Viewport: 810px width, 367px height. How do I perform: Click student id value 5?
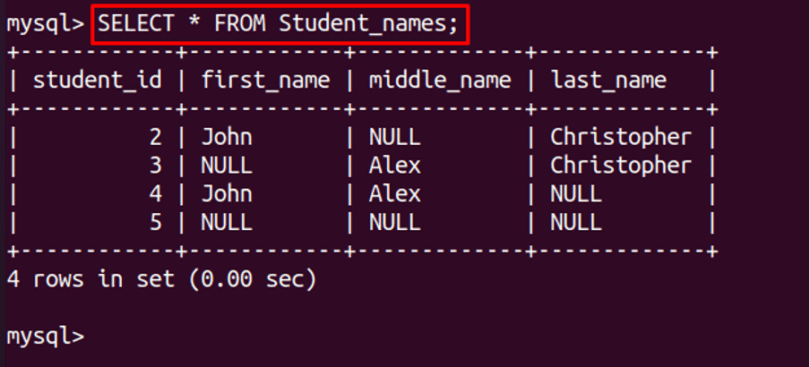click(155, 223)
